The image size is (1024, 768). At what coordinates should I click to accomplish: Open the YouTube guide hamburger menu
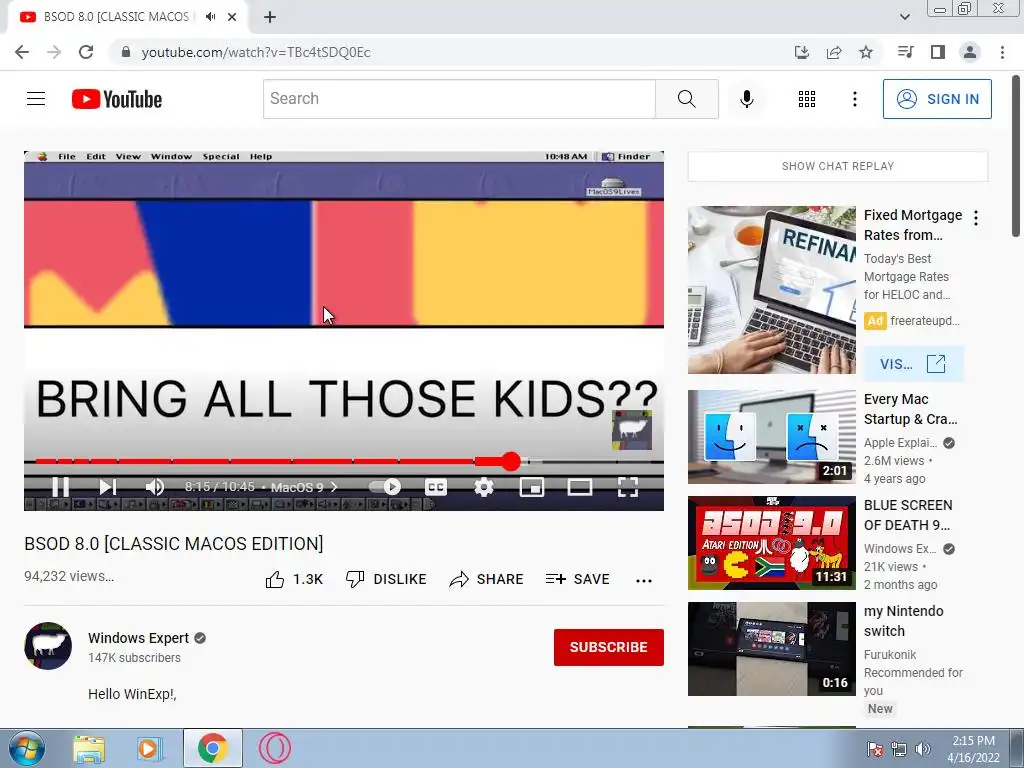36,99
